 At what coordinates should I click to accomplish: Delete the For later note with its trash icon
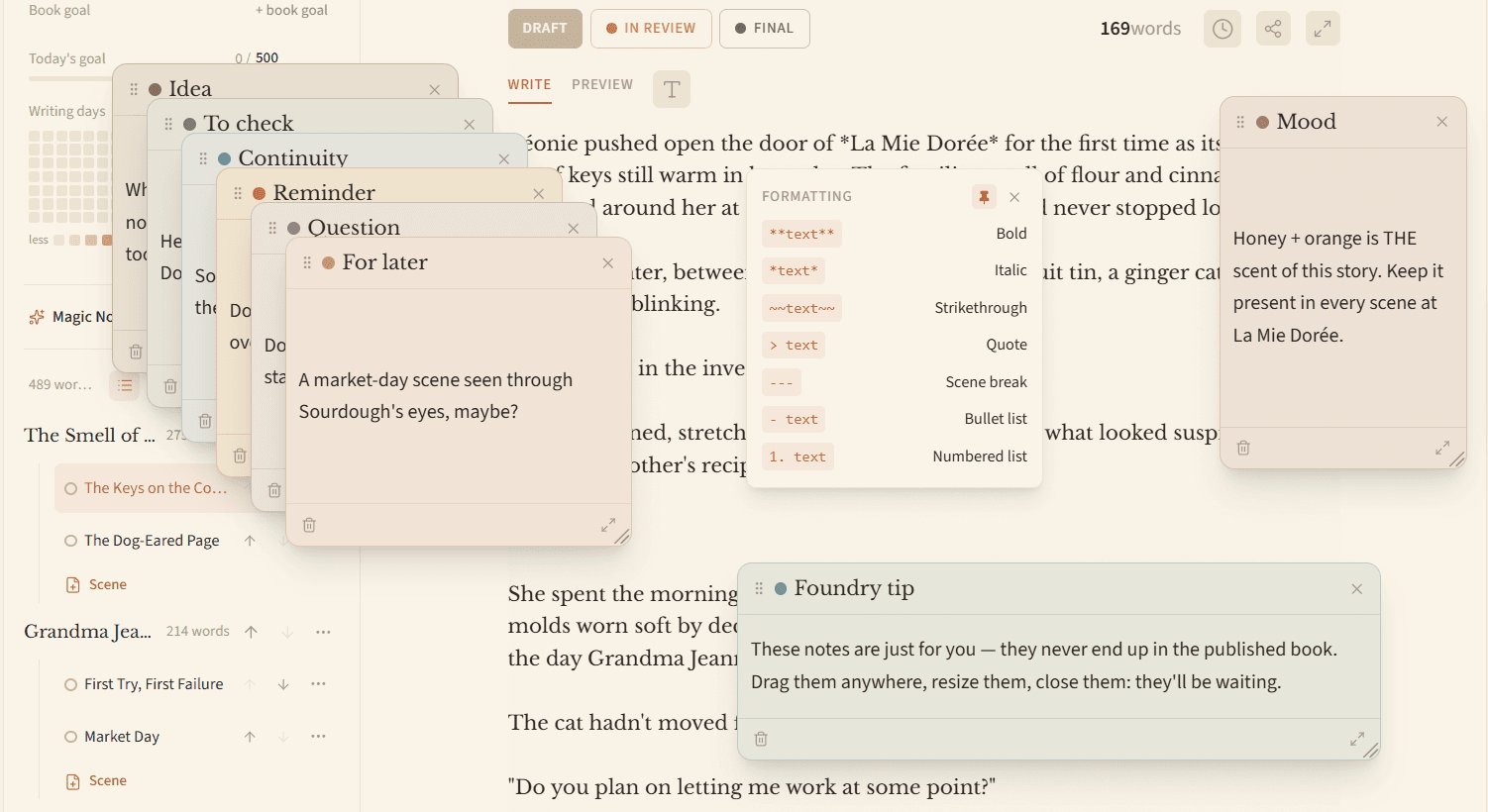309,525
